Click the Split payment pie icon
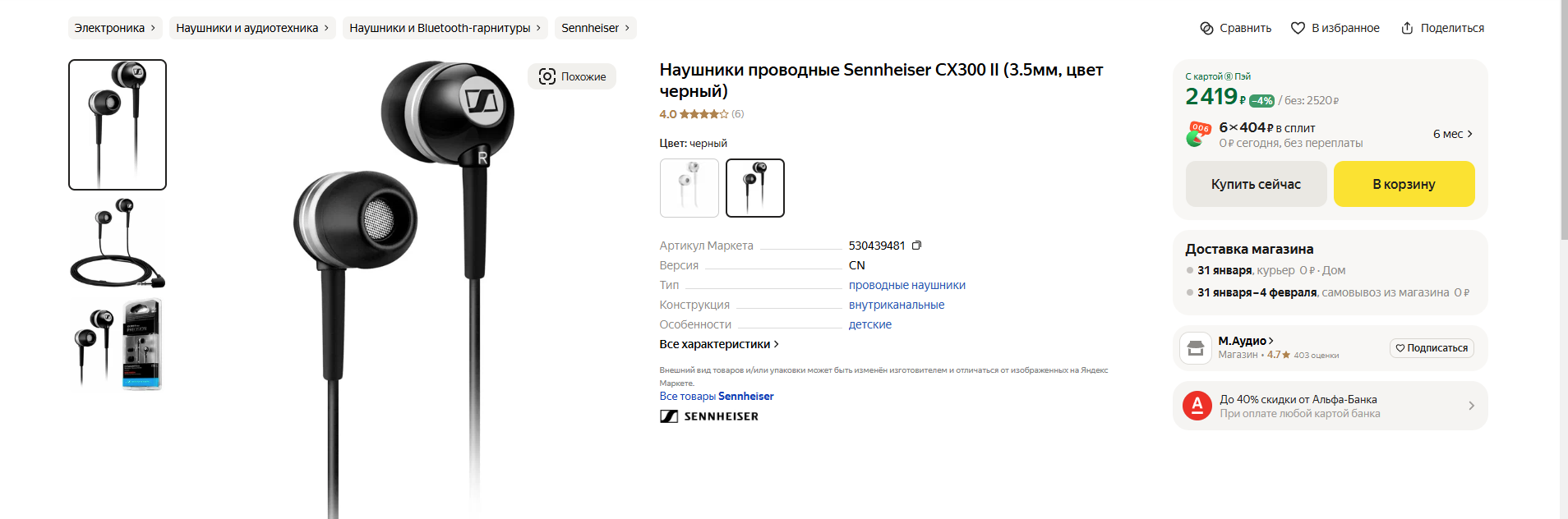The width and height of the screenshot is (1568, 519). [x=1197, y=135]
